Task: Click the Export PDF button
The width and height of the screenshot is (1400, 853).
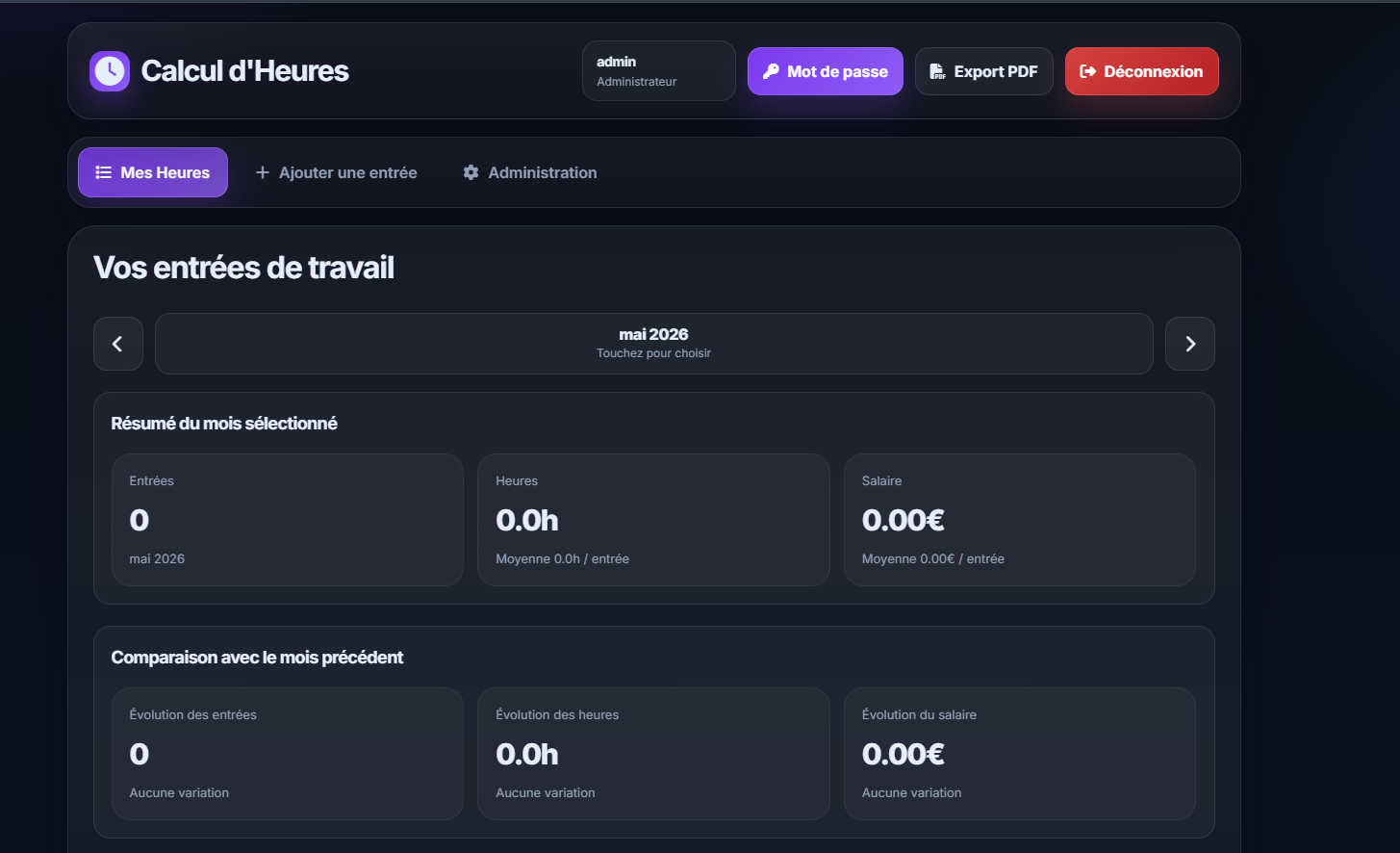Action: coord(984,71)
